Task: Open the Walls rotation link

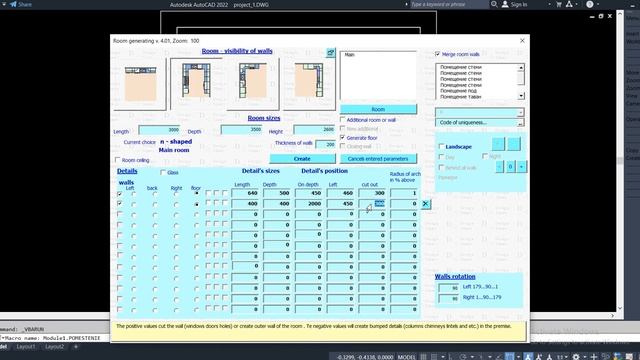Action: 455,276
